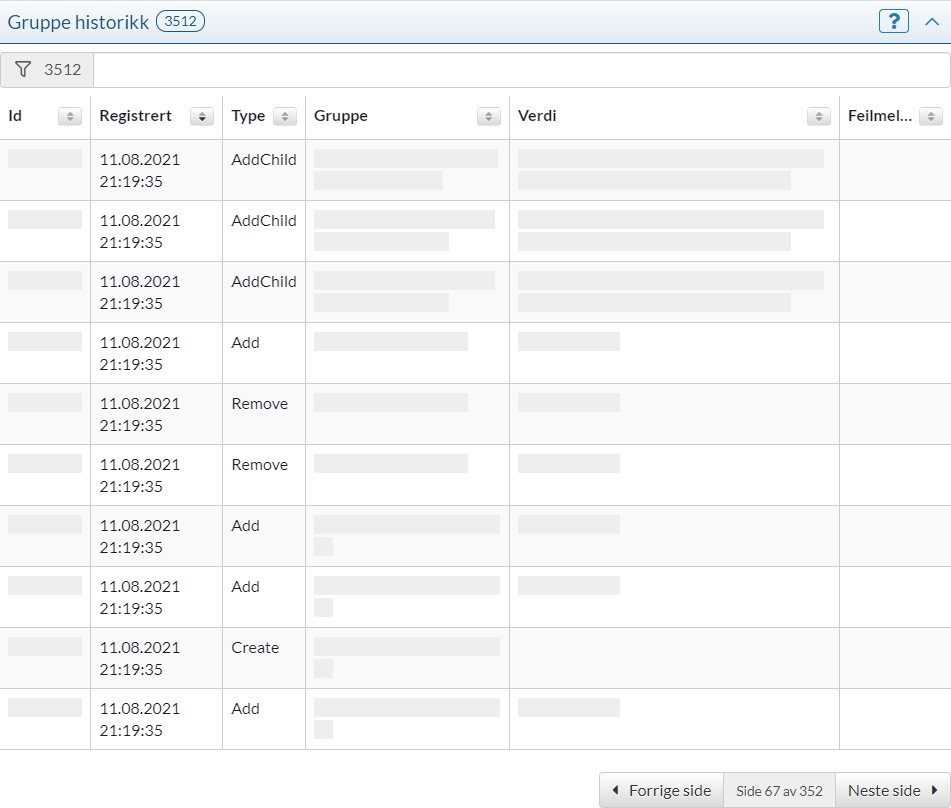This screenshot has width=951, height=808.
Task: Sort by Feilmelding column icon
Action: click(930, 117)
